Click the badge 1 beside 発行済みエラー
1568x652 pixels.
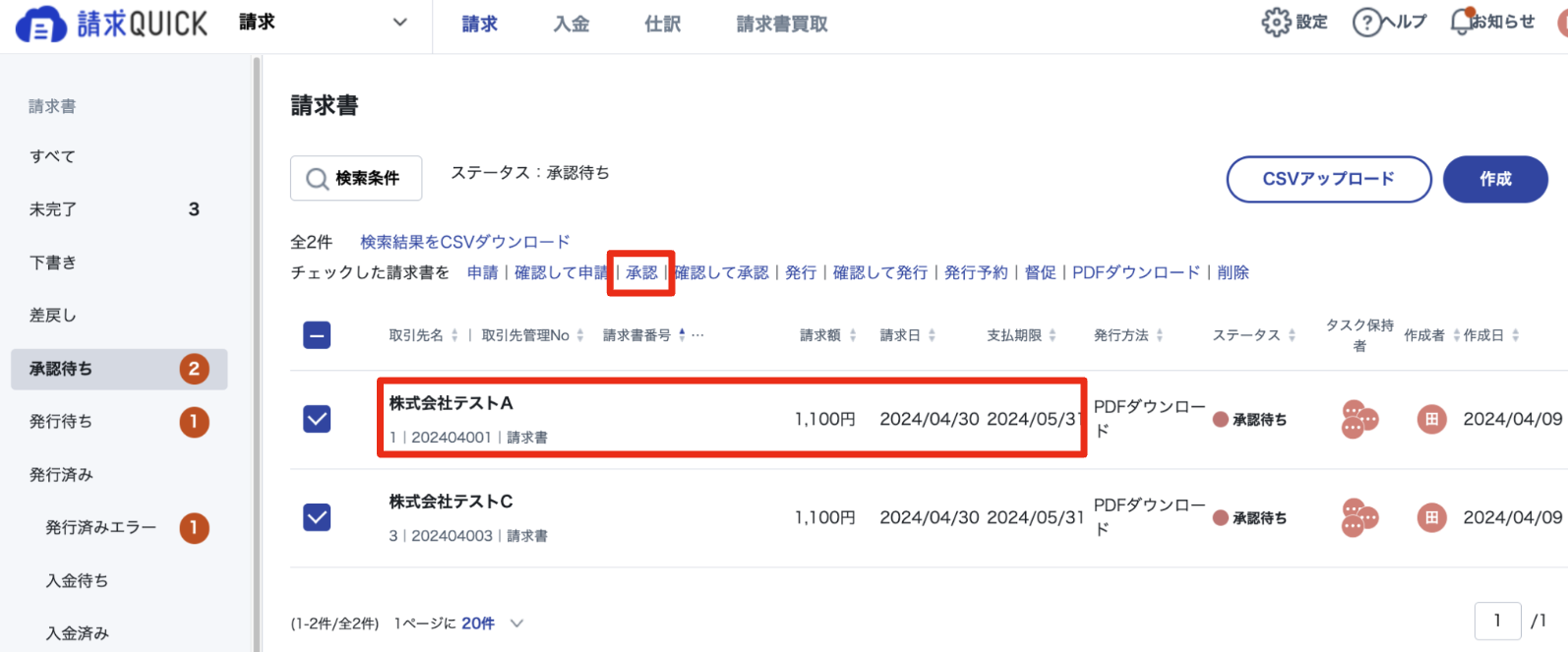[194, 528]
